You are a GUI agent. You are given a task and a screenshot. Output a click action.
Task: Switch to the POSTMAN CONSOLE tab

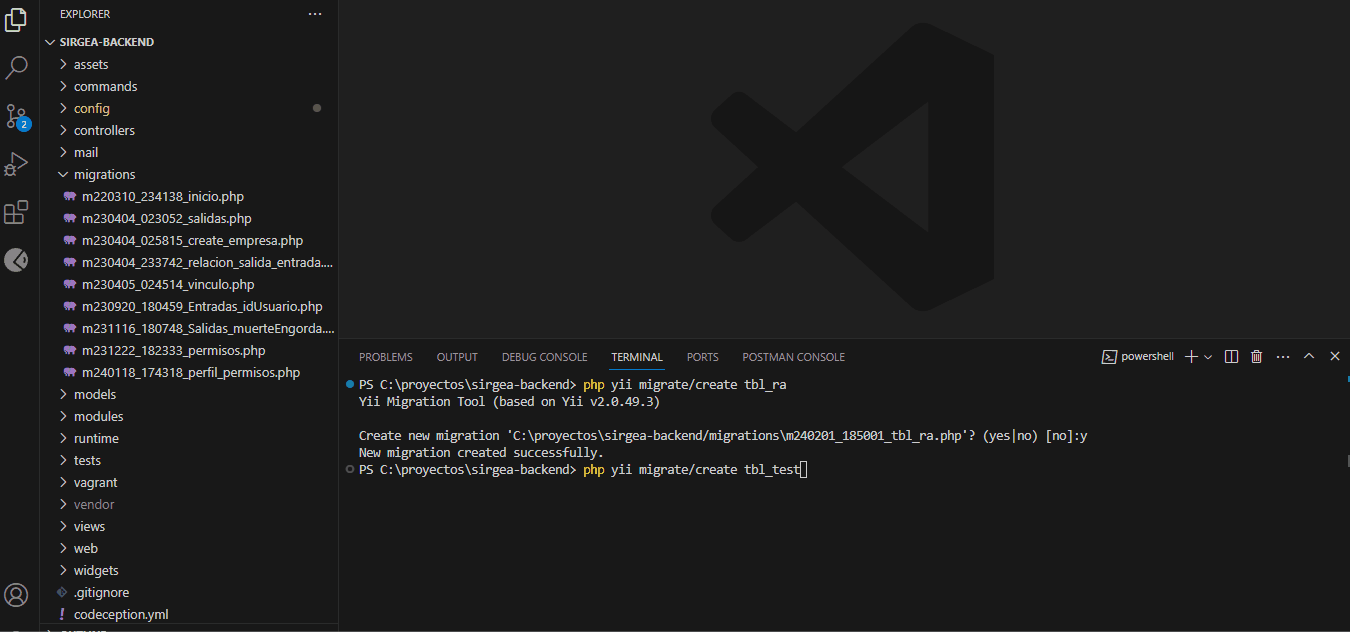click(x=793, y=357)
